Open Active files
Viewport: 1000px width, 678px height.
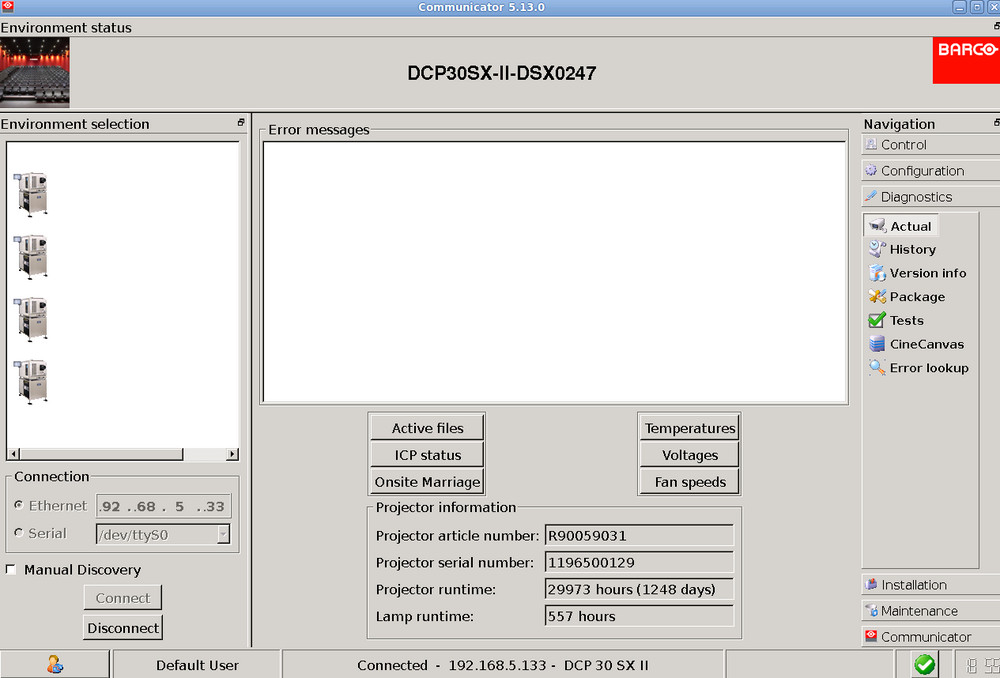tap(427, 428)
